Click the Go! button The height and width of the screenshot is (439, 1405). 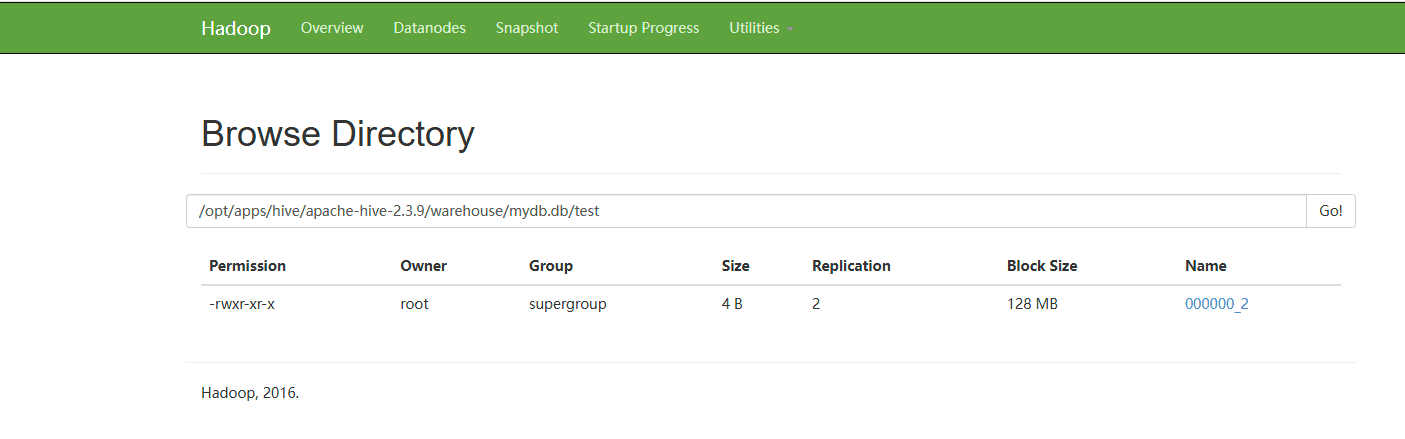pyautogui.click(x=1331, y=211)
